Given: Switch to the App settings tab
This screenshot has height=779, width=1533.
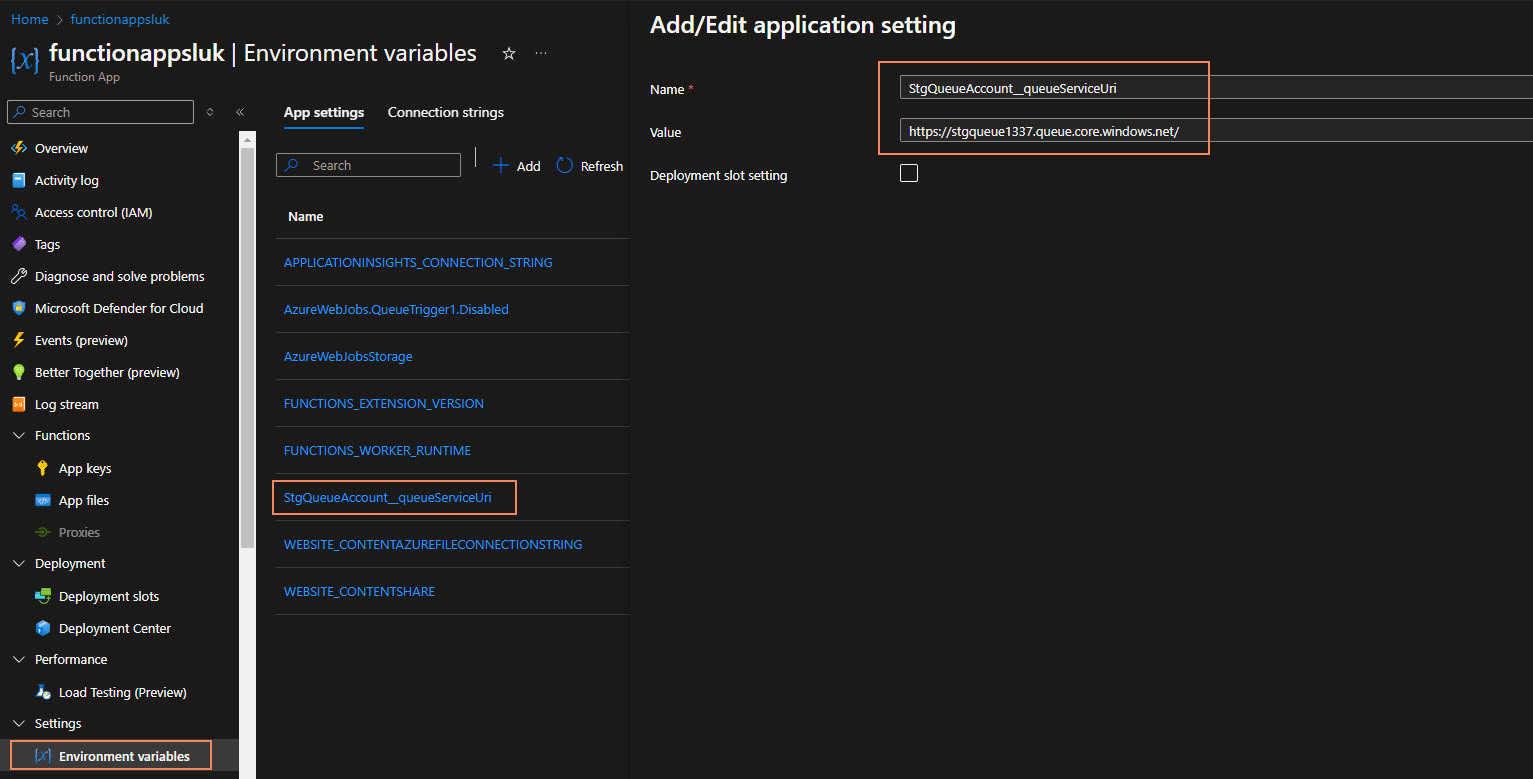Looking at the screenshot, I should [324, 112].
